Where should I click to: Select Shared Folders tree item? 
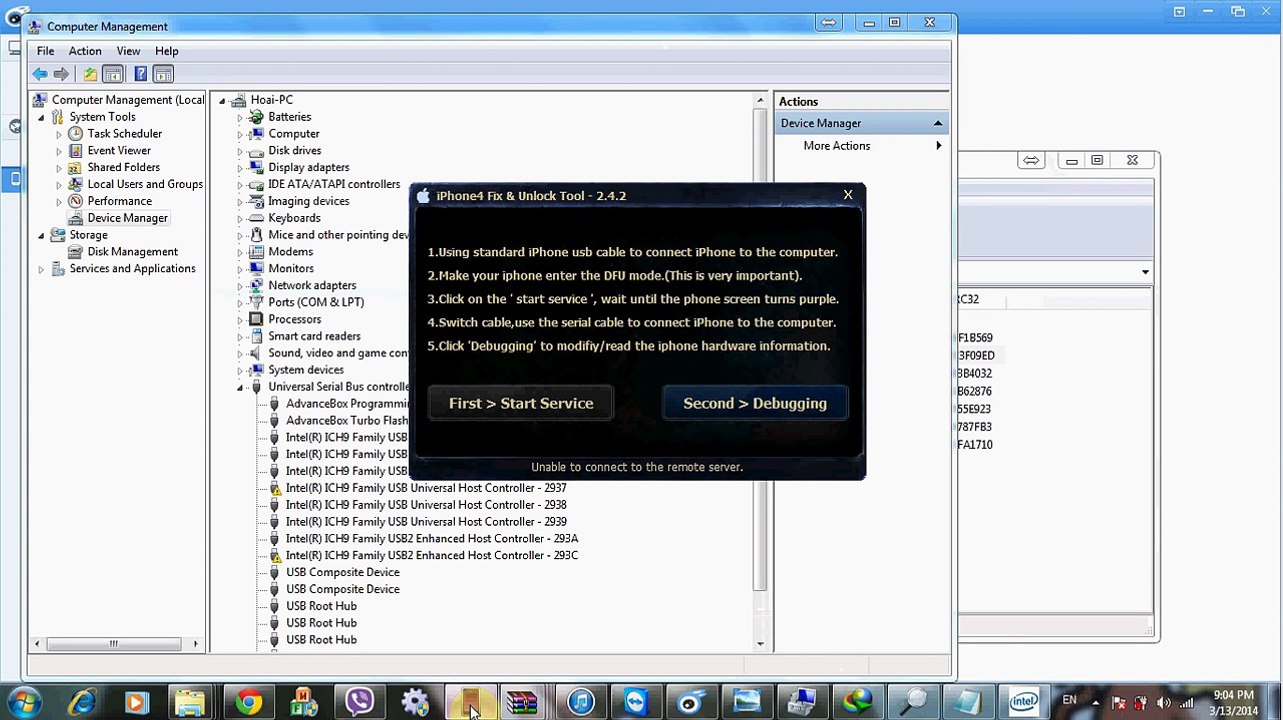123,167
